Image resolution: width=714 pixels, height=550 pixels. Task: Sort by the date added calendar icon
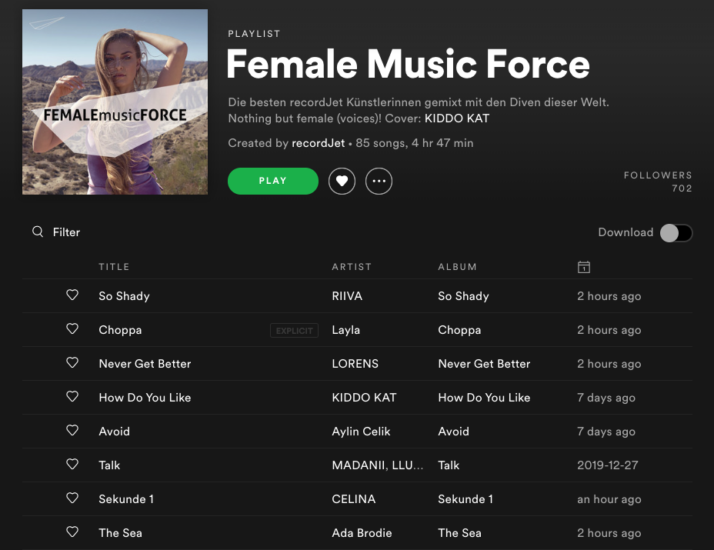[584, 267]
